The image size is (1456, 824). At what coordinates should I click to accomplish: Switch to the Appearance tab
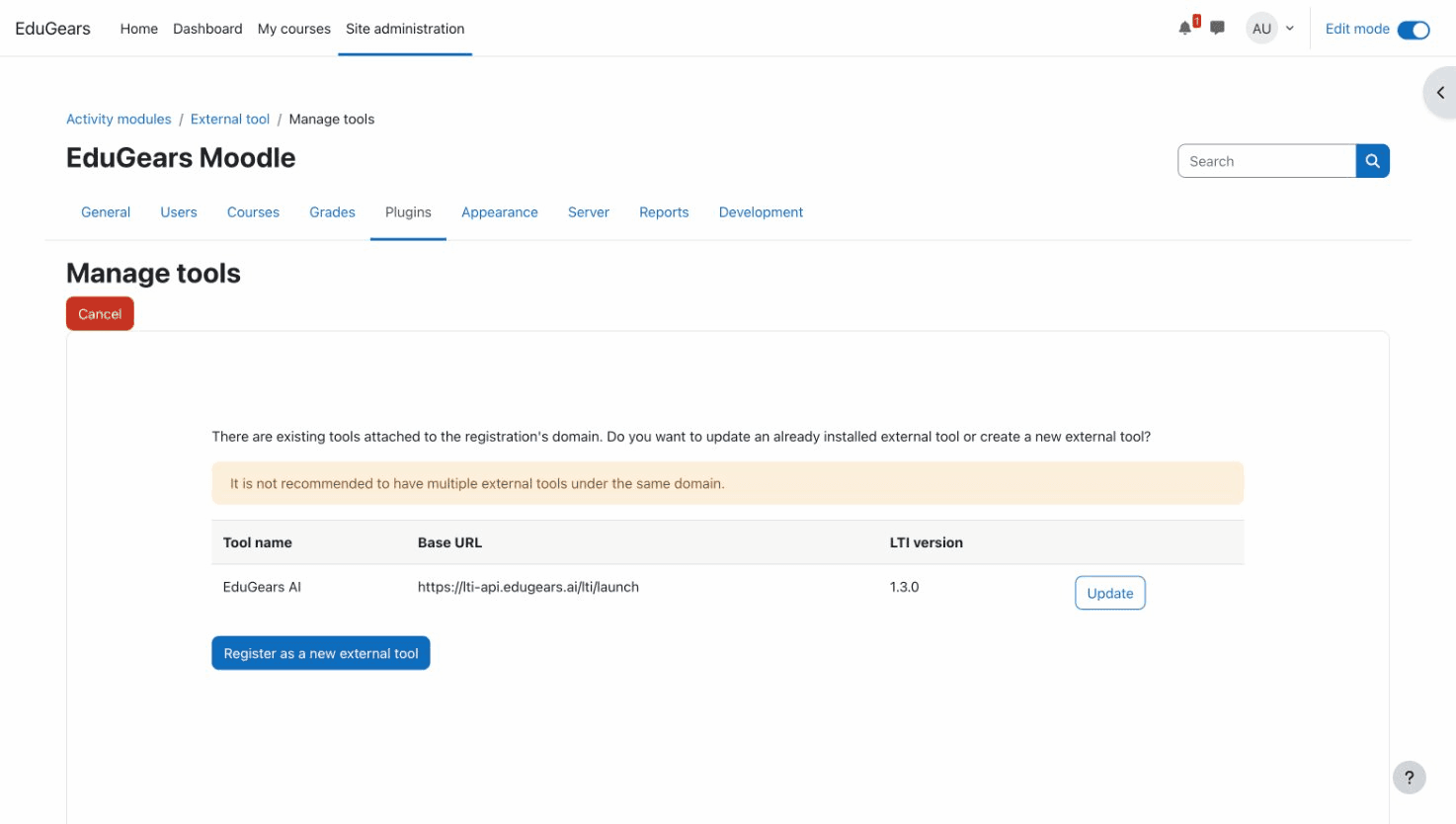(x=499, y=211)
